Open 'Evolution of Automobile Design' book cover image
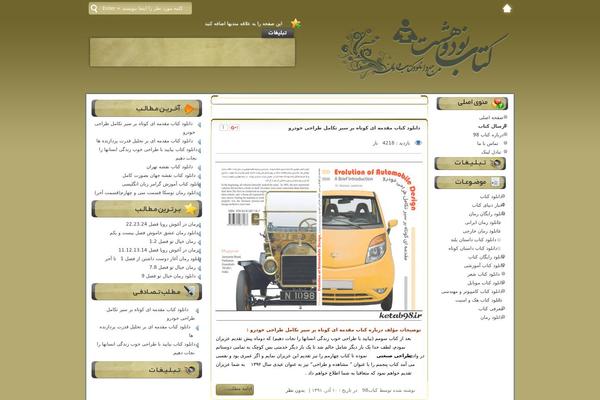The image size is (600, 400). (319, 240)
